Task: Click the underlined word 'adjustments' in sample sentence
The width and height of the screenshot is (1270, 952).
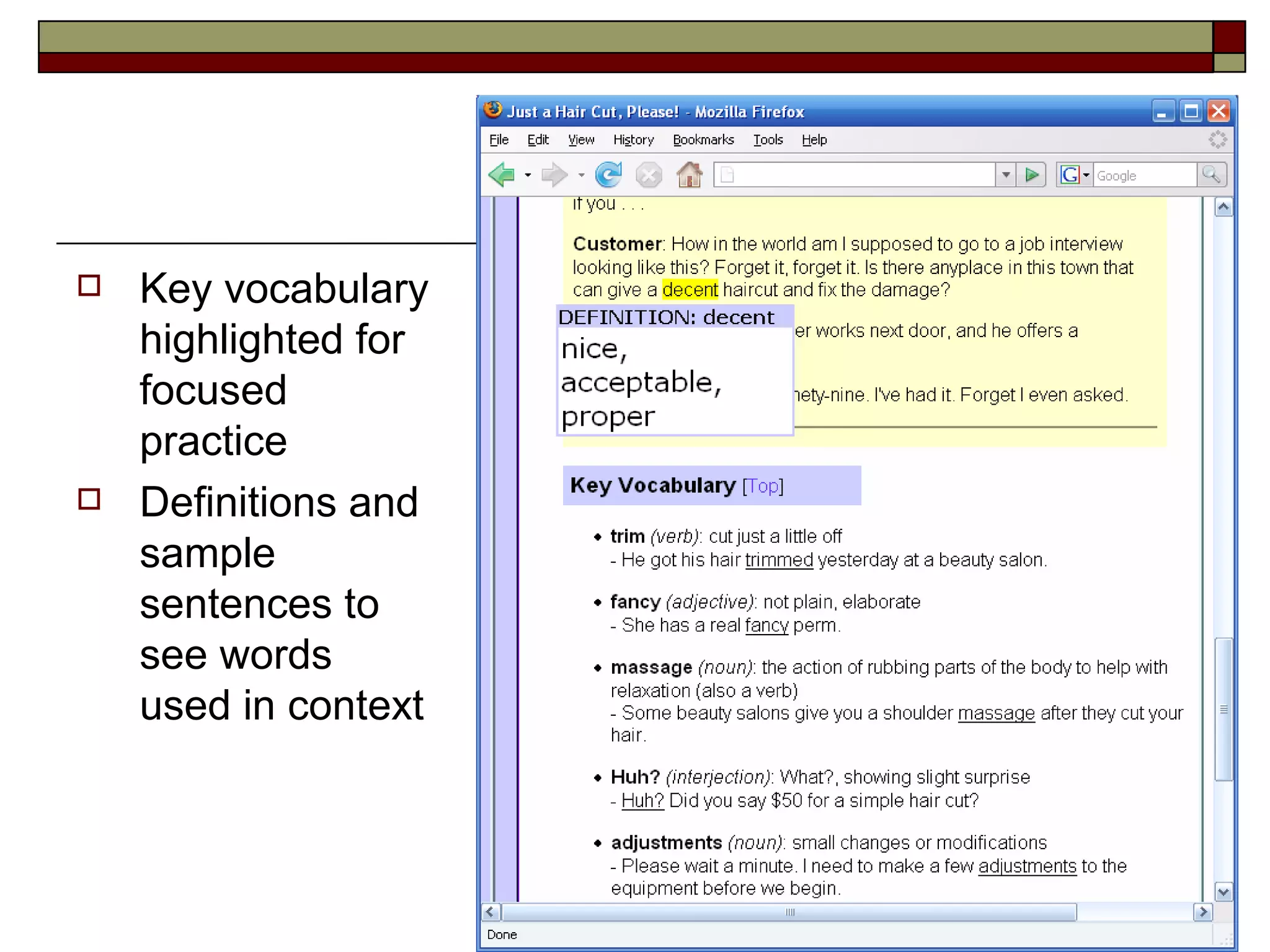Action: 1028,866
